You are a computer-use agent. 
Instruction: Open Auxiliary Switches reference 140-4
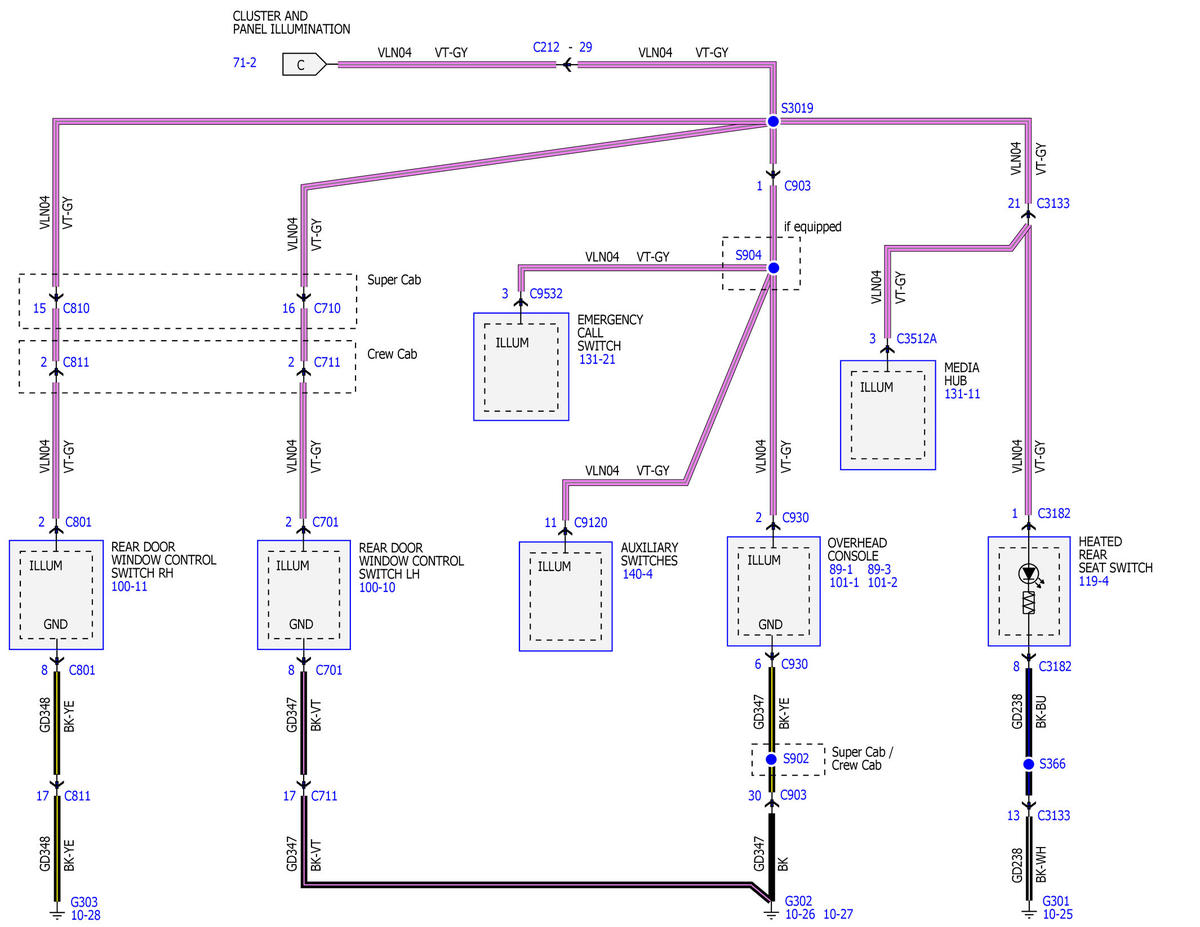tap(637, 574)
